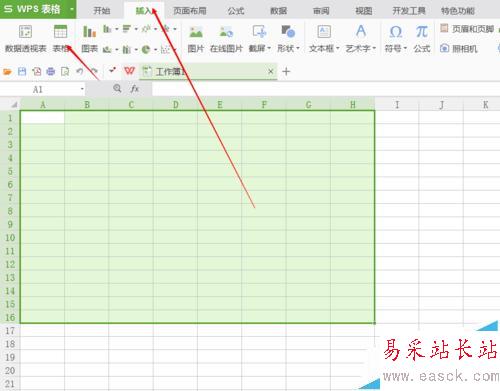Click the 形状 shapes icon

[288, 32]
